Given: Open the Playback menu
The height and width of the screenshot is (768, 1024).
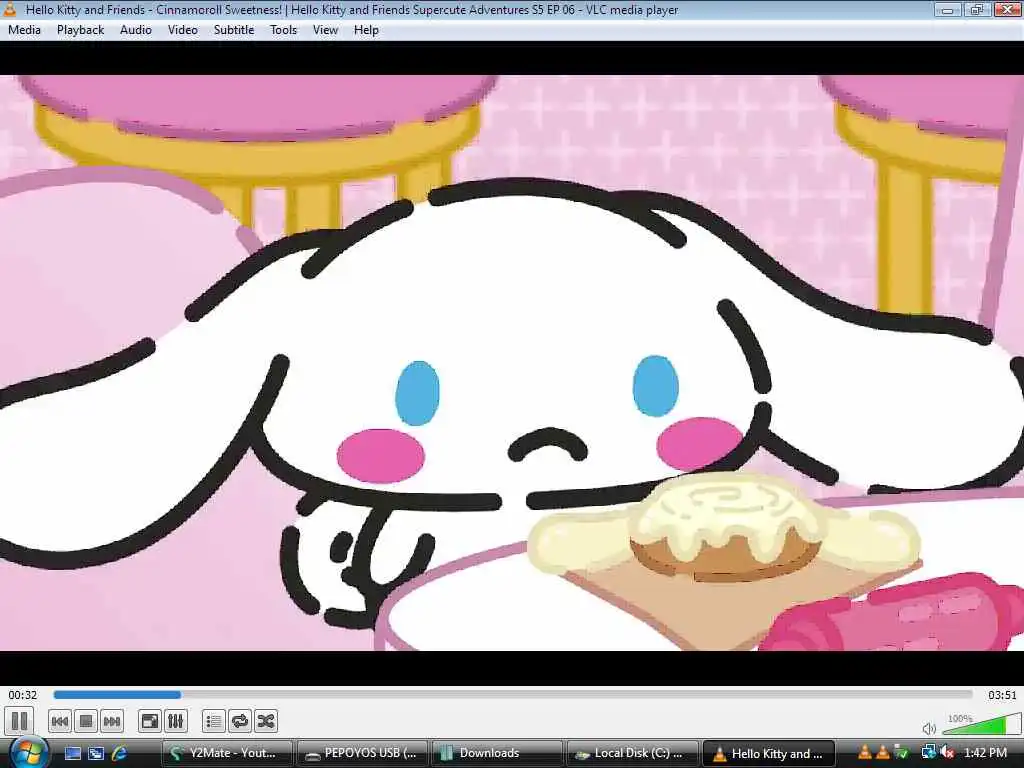Looking at the screenshot, I should [80, 30].
